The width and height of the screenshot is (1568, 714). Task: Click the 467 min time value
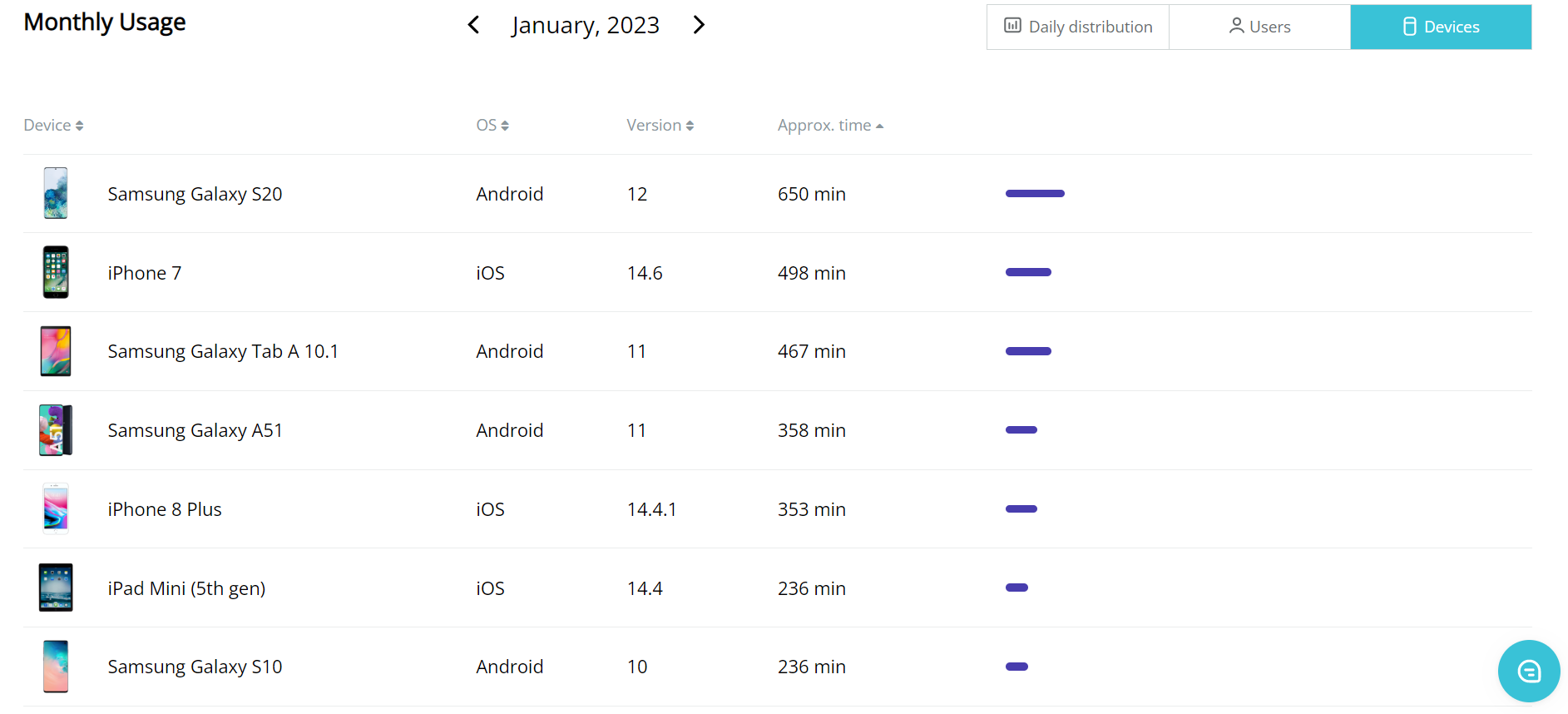(x=812, y=351)
